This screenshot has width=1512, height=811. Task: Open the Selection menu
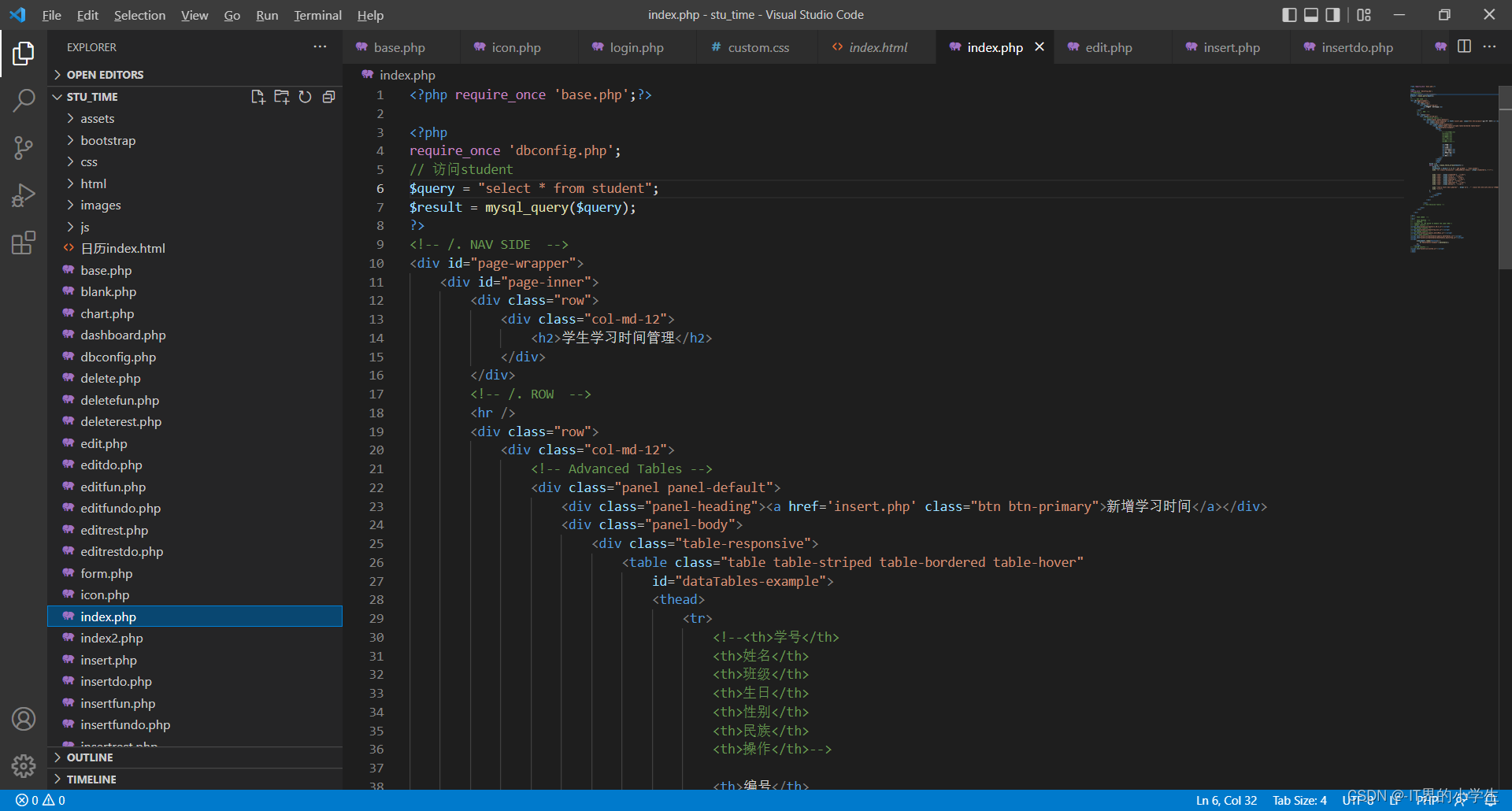coord(139,15)
